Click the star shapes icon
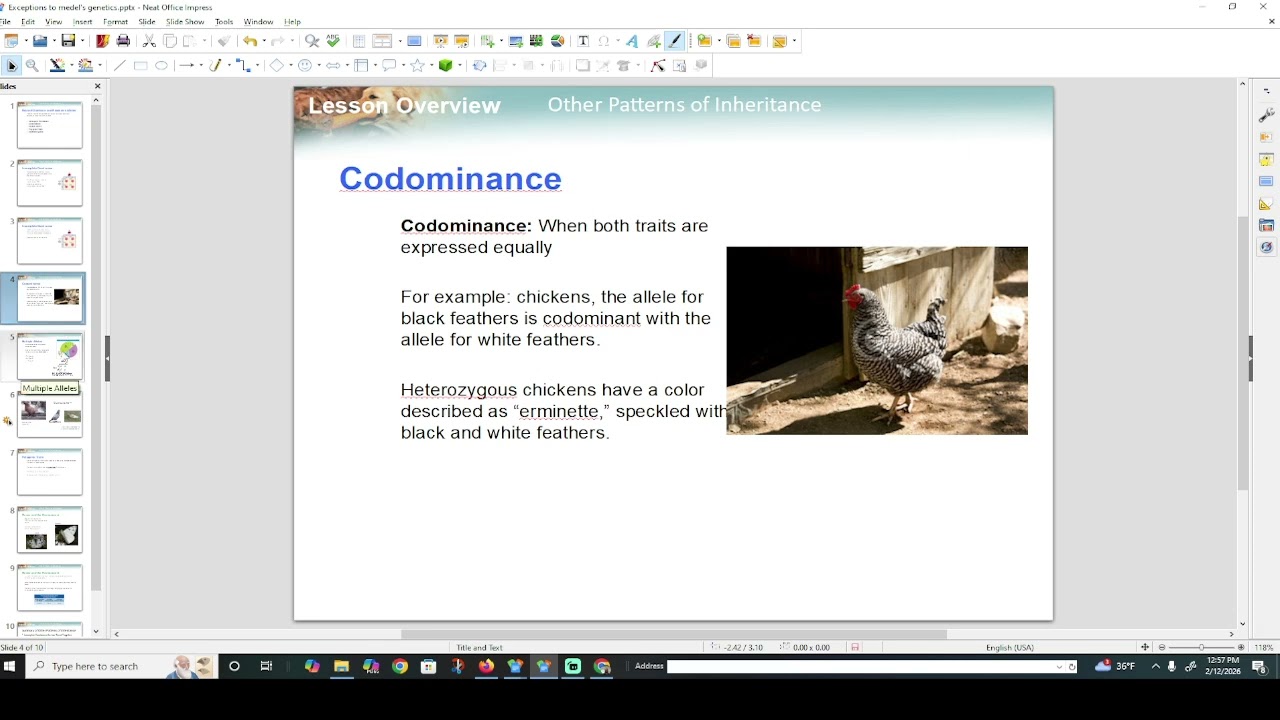Screen dimensions: 1280x720 tap(417, 66)
